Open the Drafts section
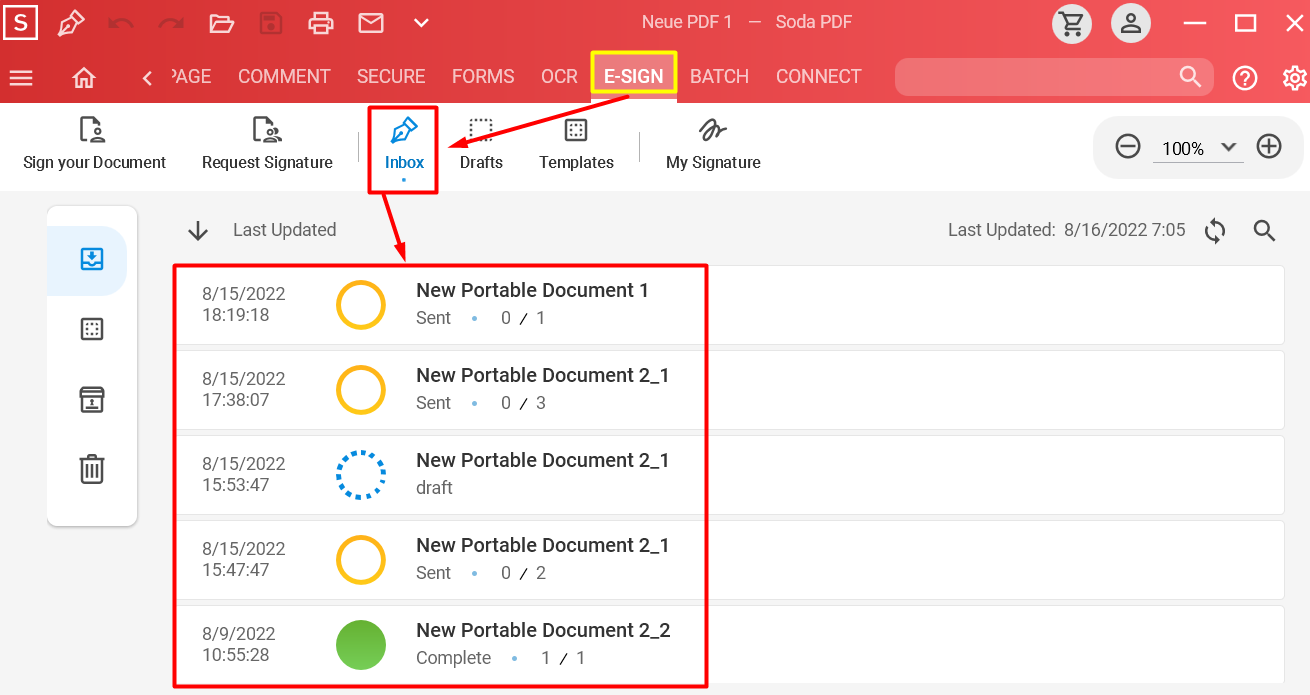 coord(481,145)
